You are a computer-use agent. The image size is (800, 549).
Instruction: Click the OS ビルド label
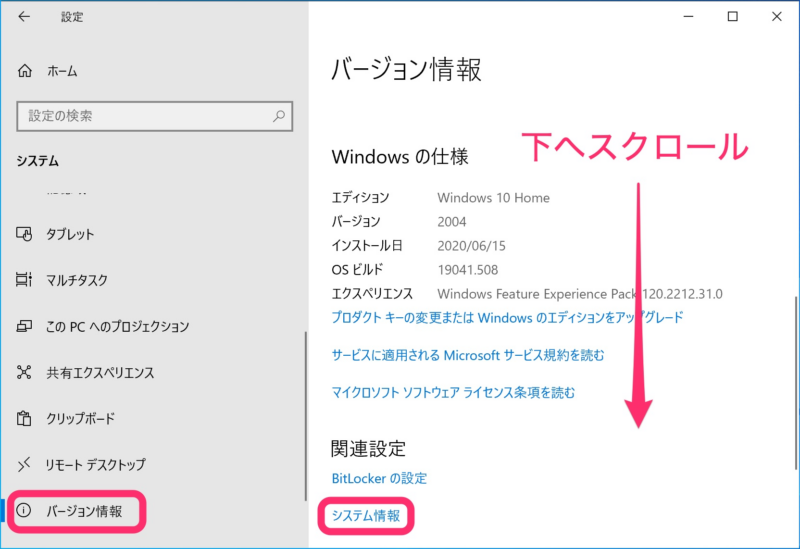(357, 270)
